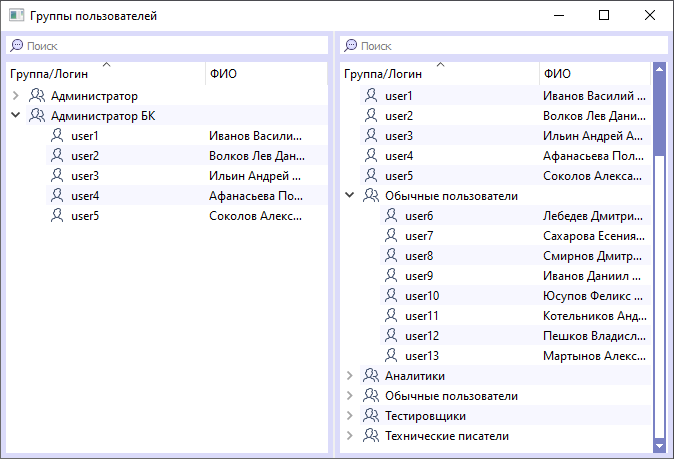This screenshot has width=674, height=459.
Task: Click the Аналитики group icon
Action: (x=371, y=376)
